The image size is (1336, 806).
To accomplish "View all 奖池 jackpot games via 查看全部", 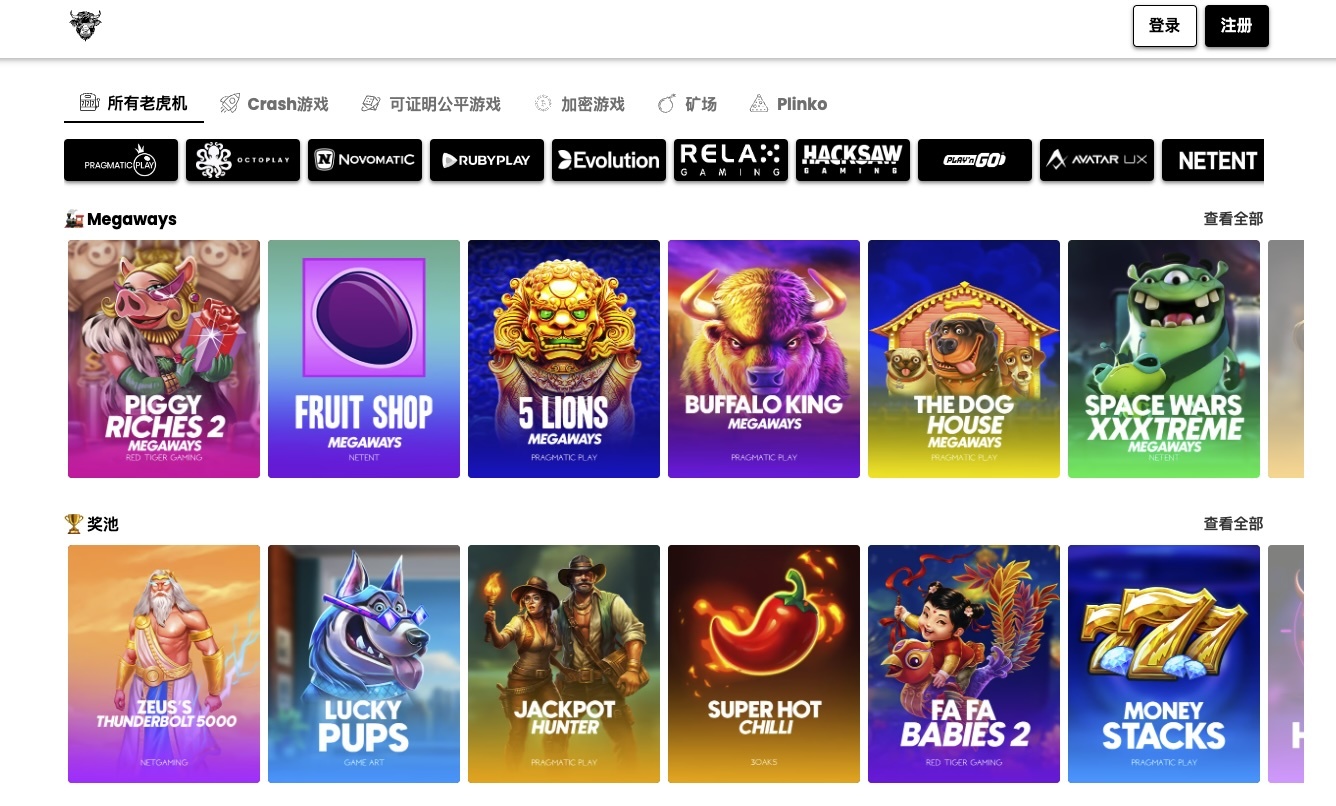I will [x=1233, y=524].
